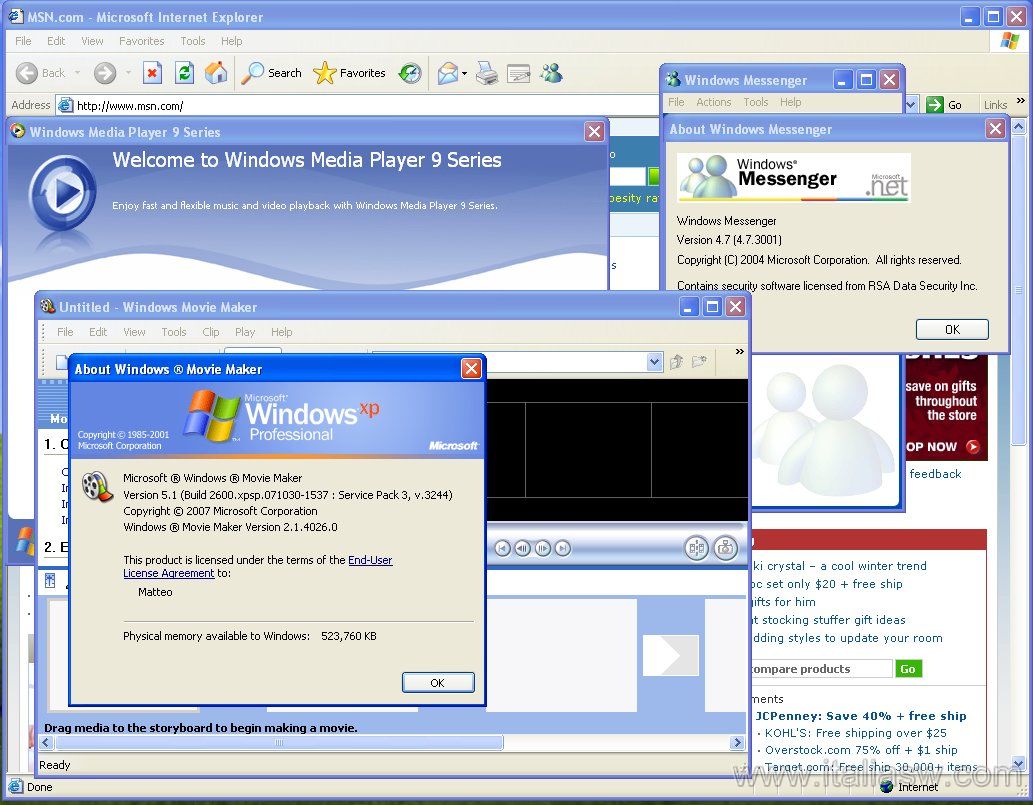Expand Movie Maker collections dropdown arrow
The height and width of the screenshot is (805, 1033).
[x=654, y=362]
